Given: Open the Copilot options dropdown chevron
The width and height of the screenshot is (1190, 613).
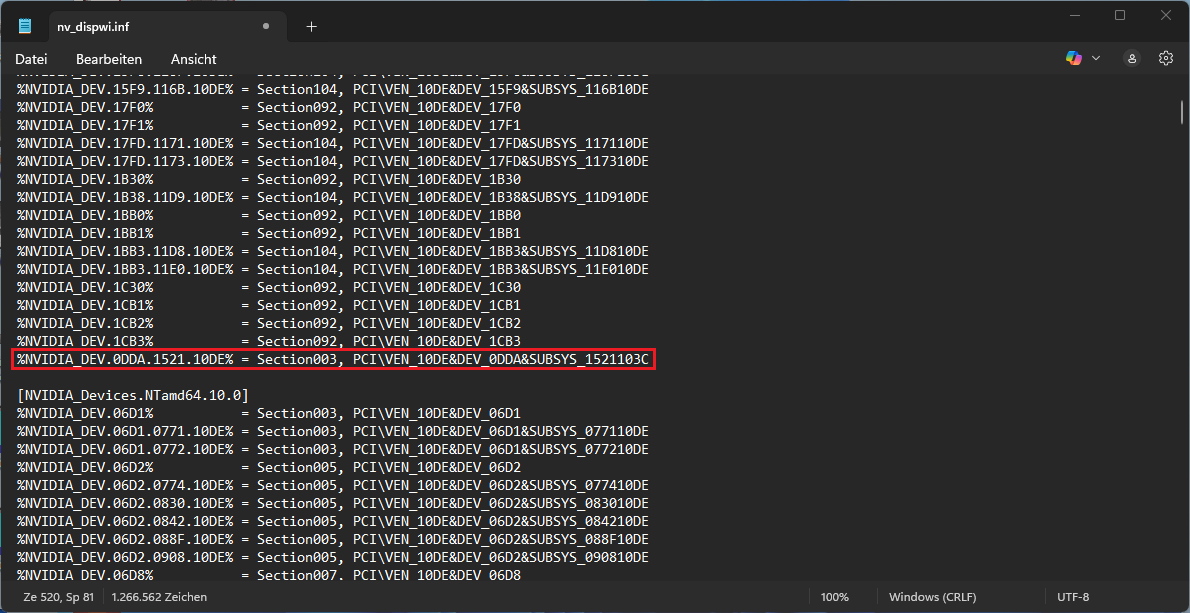Looking at the screenshot, I should pos(1095,58).
